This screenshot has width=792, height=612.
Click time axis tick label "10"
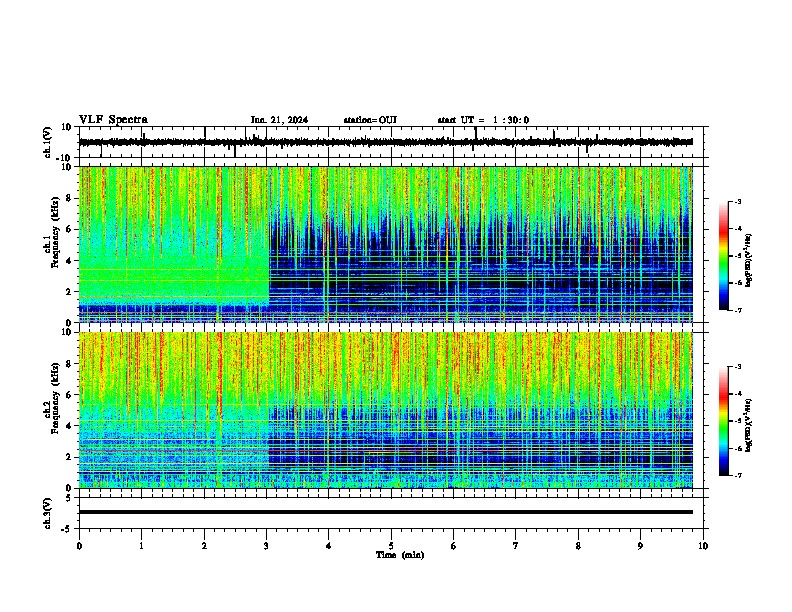click(x=703, y=546)
